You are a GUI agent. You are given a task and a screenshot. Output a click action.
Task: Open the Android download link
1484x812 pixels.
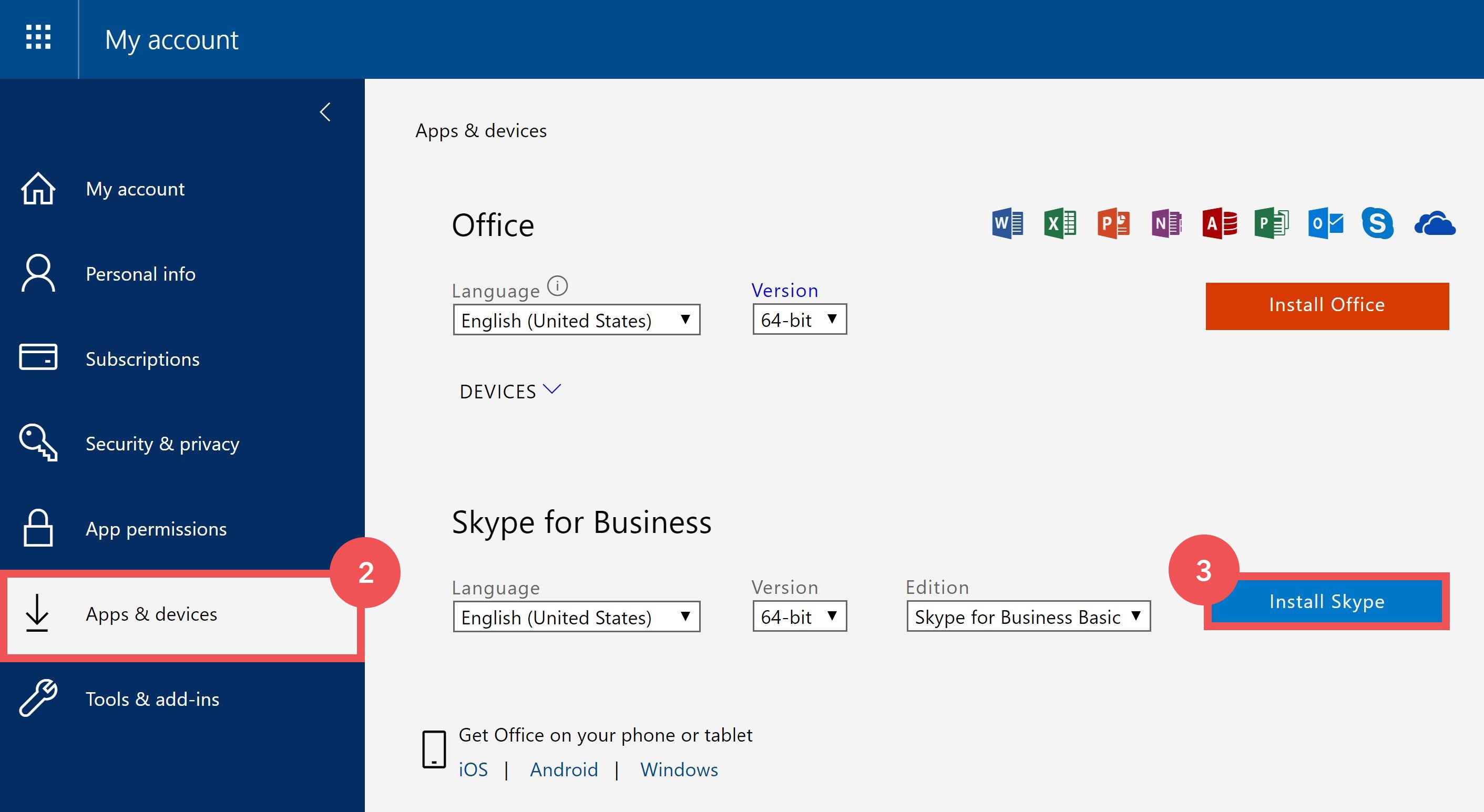(x=564, y=769)
